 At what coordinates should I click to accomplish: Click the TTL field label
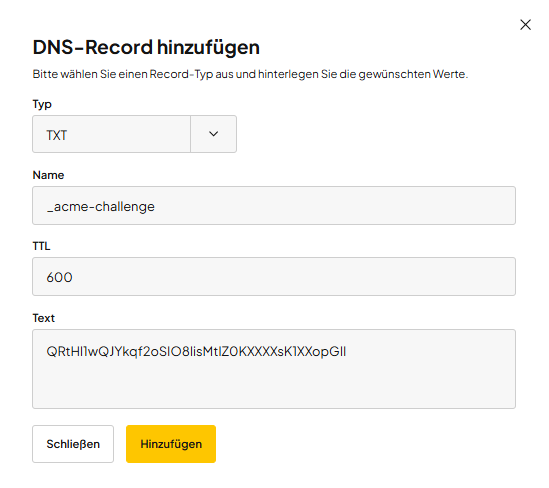point(41,246)
